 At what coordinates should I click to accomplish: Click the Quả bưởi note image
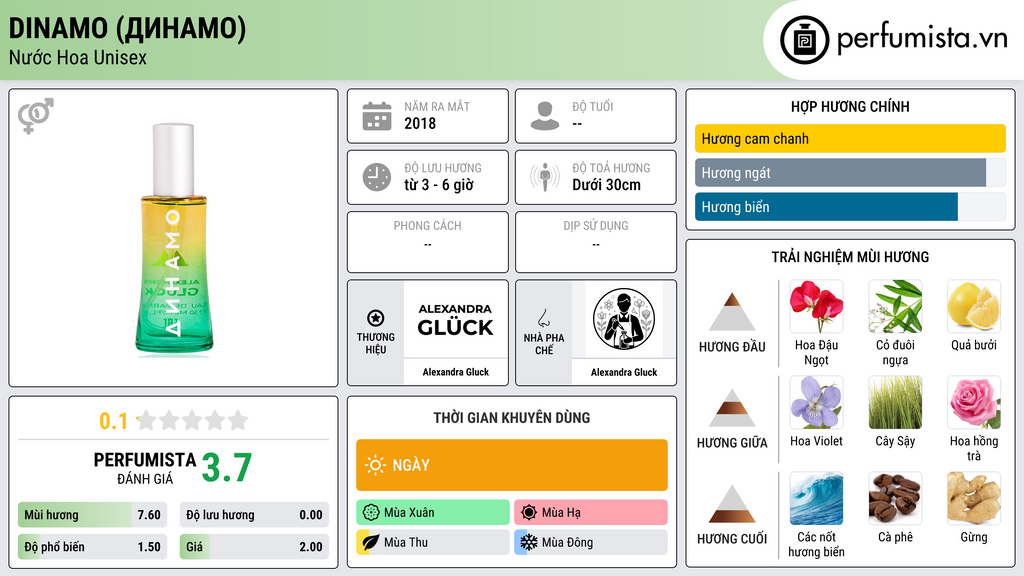pyautogui.click(x=974, y=307)
